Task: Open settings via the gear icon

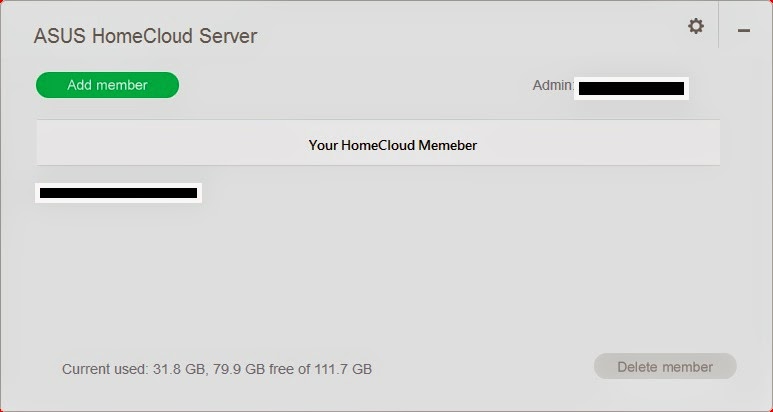Action: (696, 26)
